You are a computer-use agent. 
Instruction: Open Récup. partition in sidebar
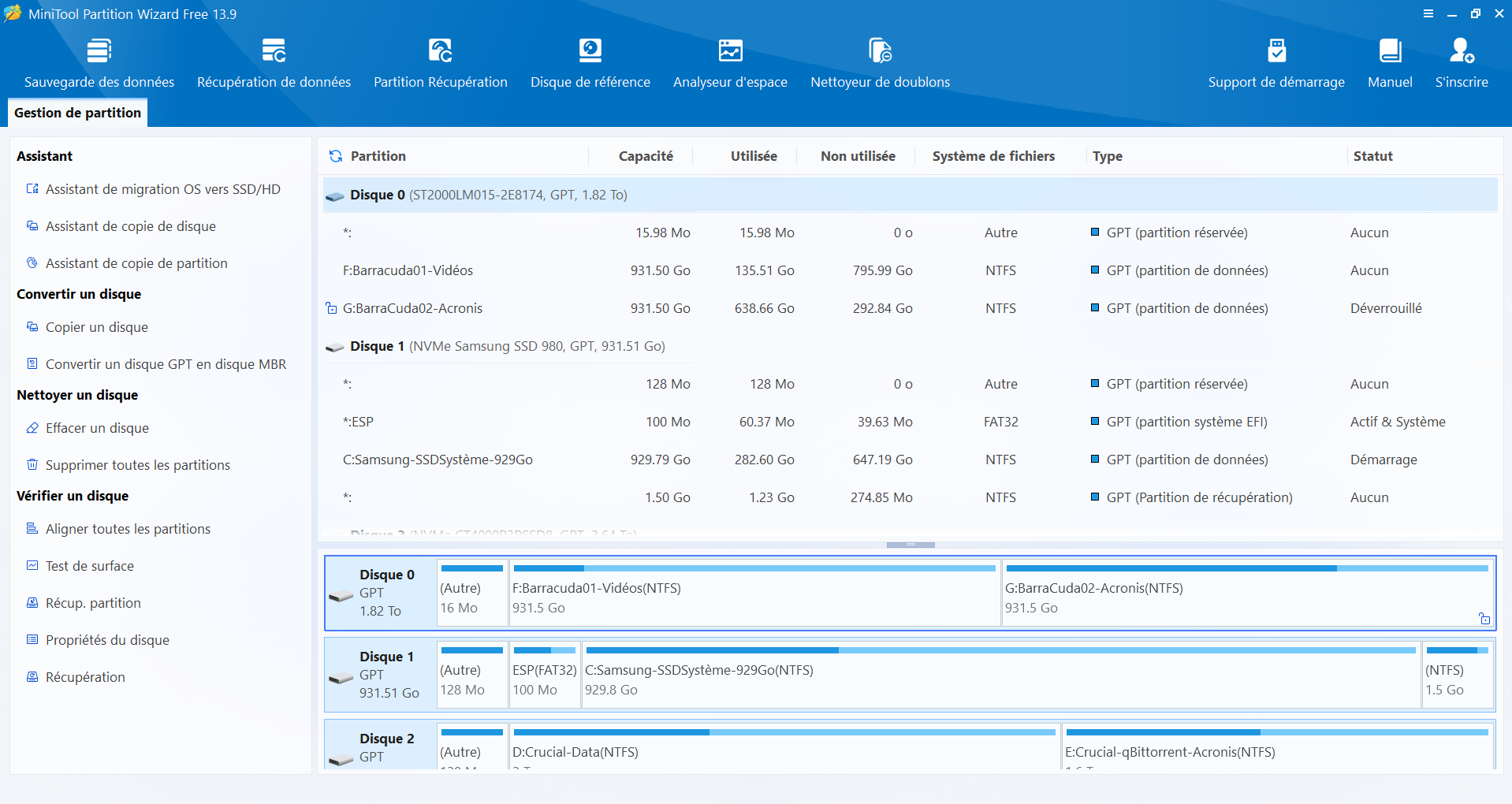point(93,603)
